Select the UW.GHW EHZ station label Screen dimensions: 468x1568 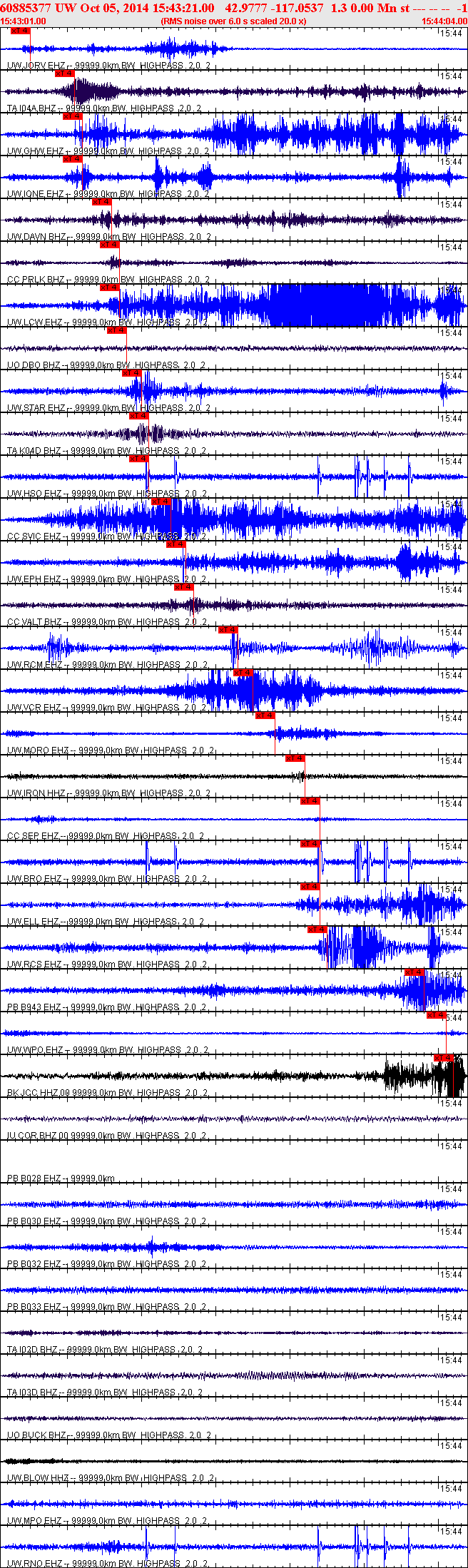click(x=35, y=151)
